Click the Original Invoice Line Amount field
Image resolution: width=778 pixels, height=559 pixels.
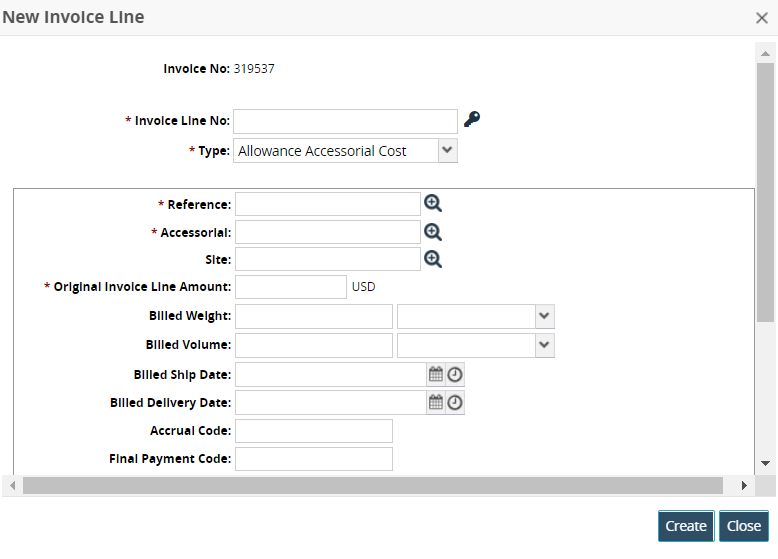click(290, 287)
